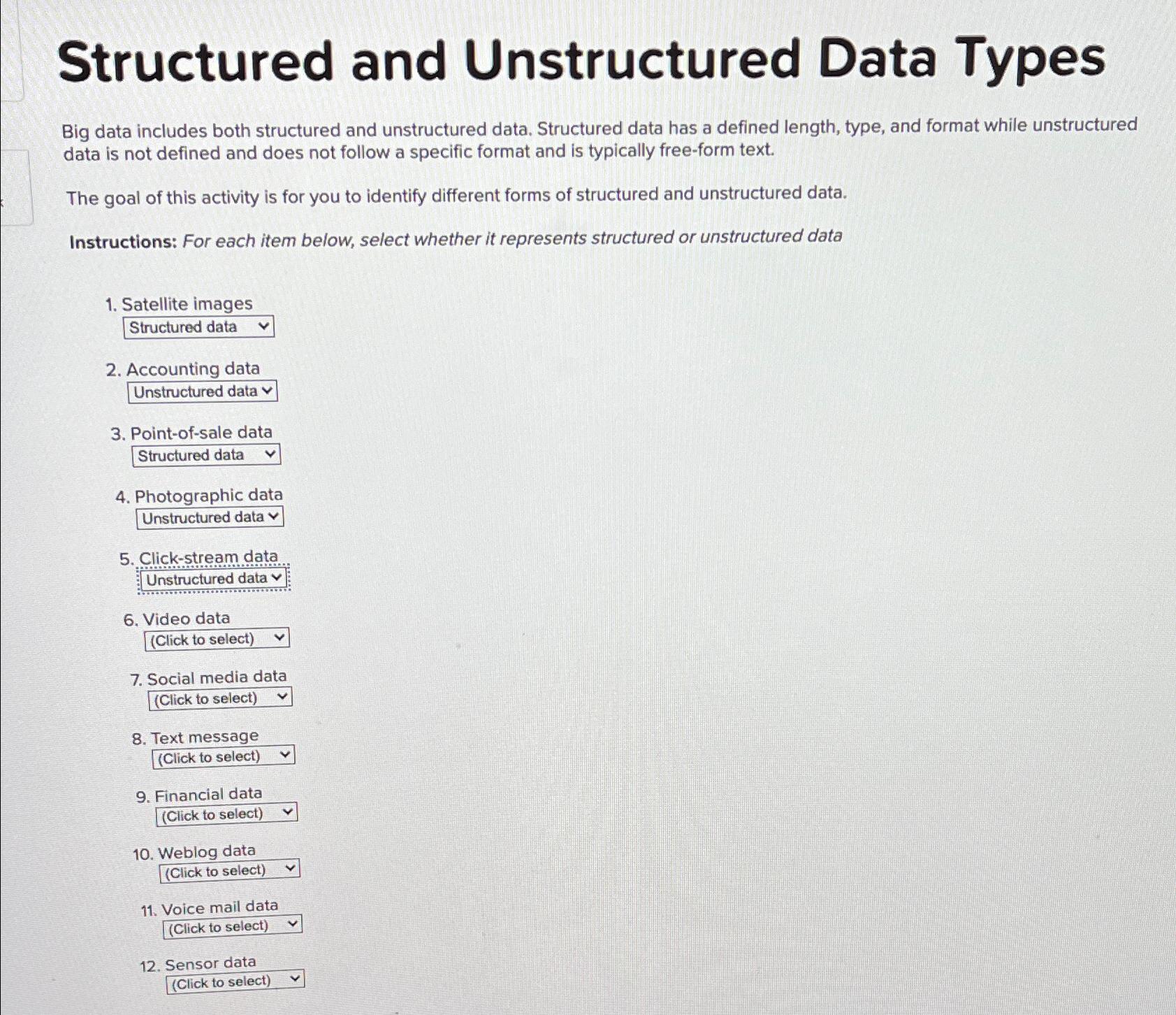The height and width of the screenshot is (1015, 1176).
Task: Open the Text message dropdown
Action: click(224, 756)
